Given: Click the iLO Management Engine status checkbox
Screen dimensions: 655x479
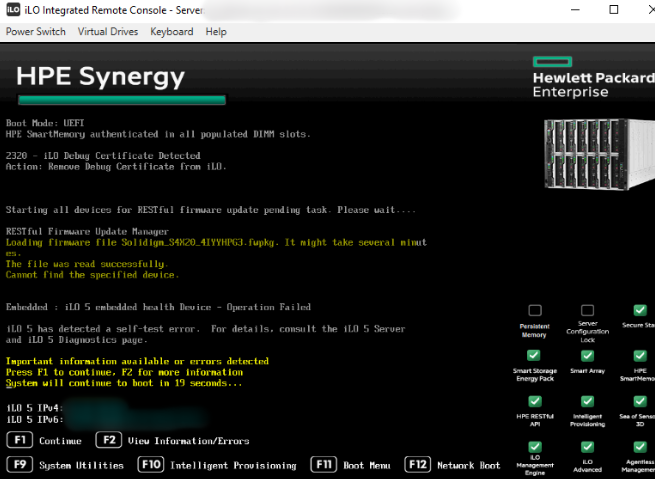Looking at the screenshot, I should pos(535,447).
